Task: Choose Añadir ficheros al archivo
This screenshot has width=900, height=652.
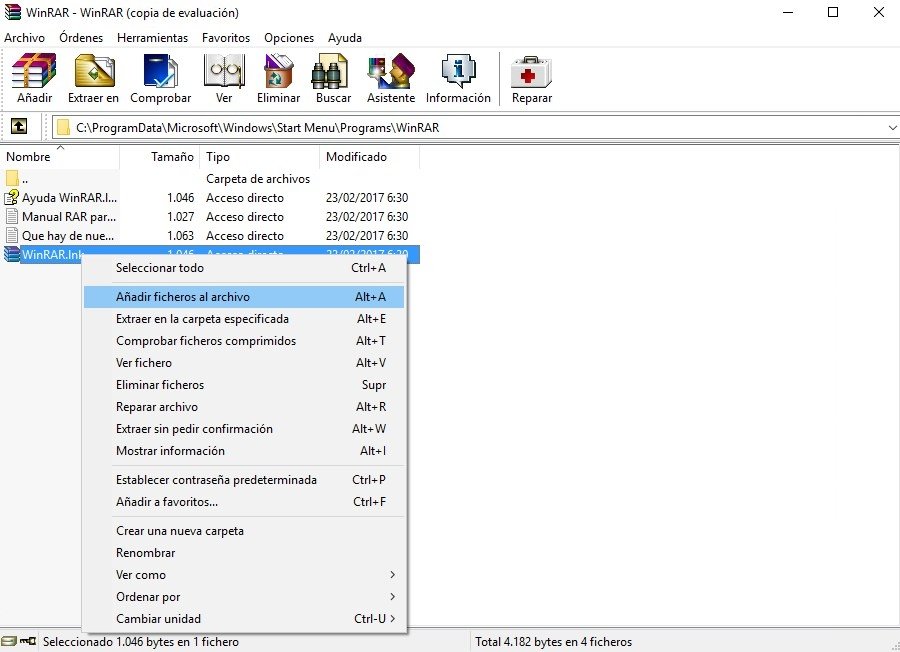Action: pyautogui.click(x=244, y=297)
